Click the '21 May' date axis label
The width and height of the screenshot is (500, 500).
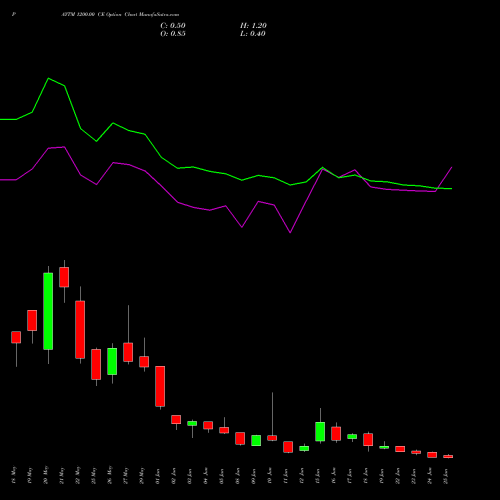point(62,475)
